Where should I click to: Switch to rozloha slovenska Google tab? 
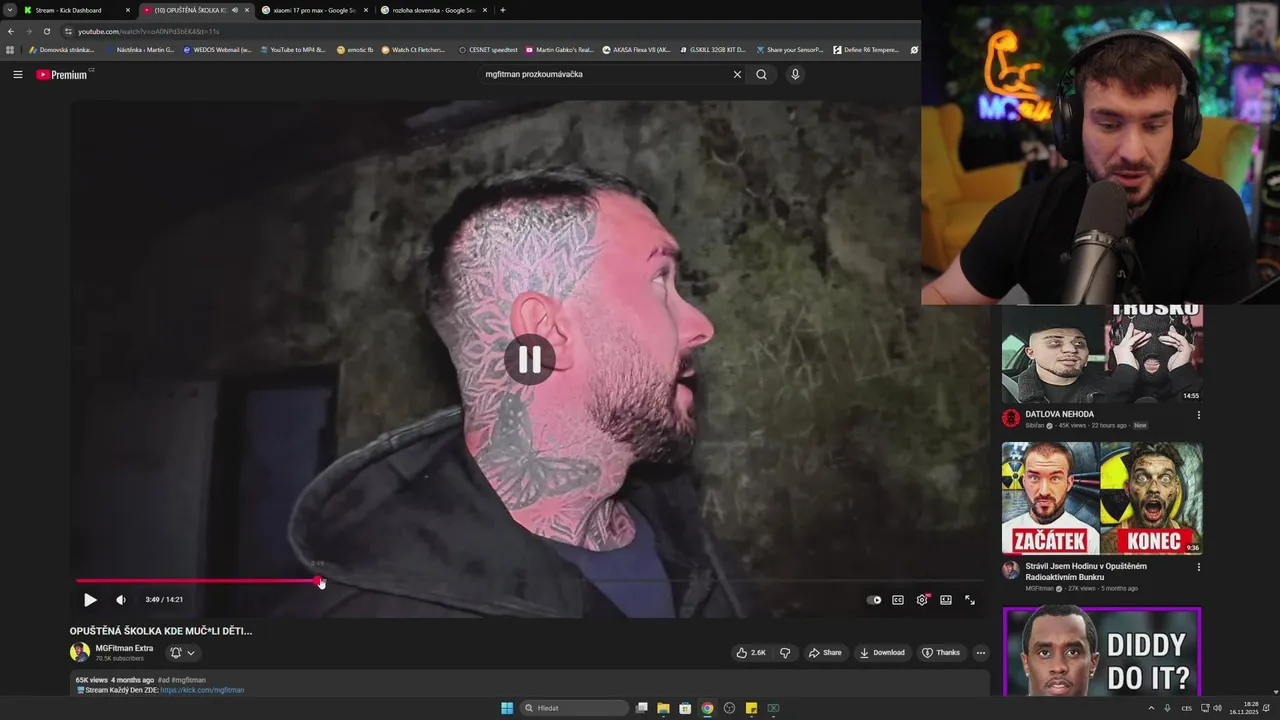[x=434, y=10]
